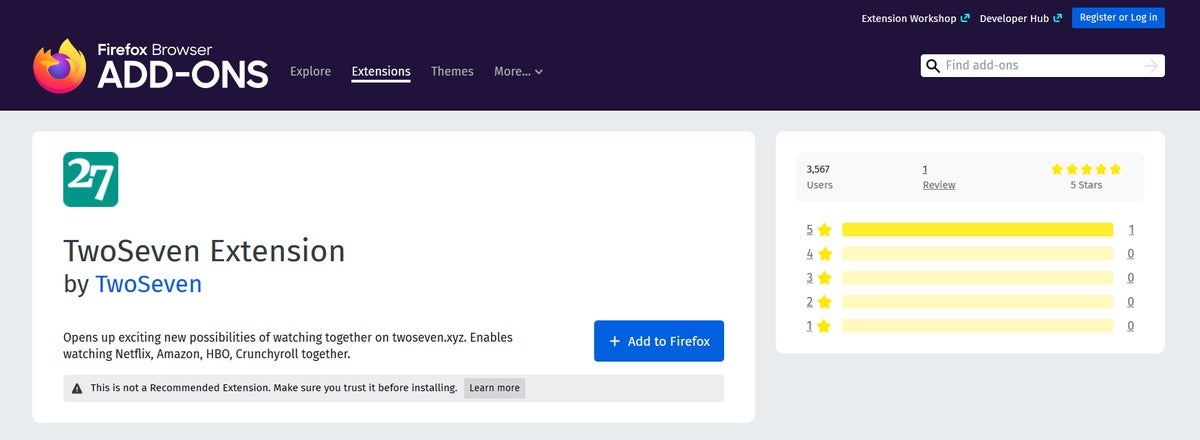Click the star icon in the 4-star row

click(825, 253)
